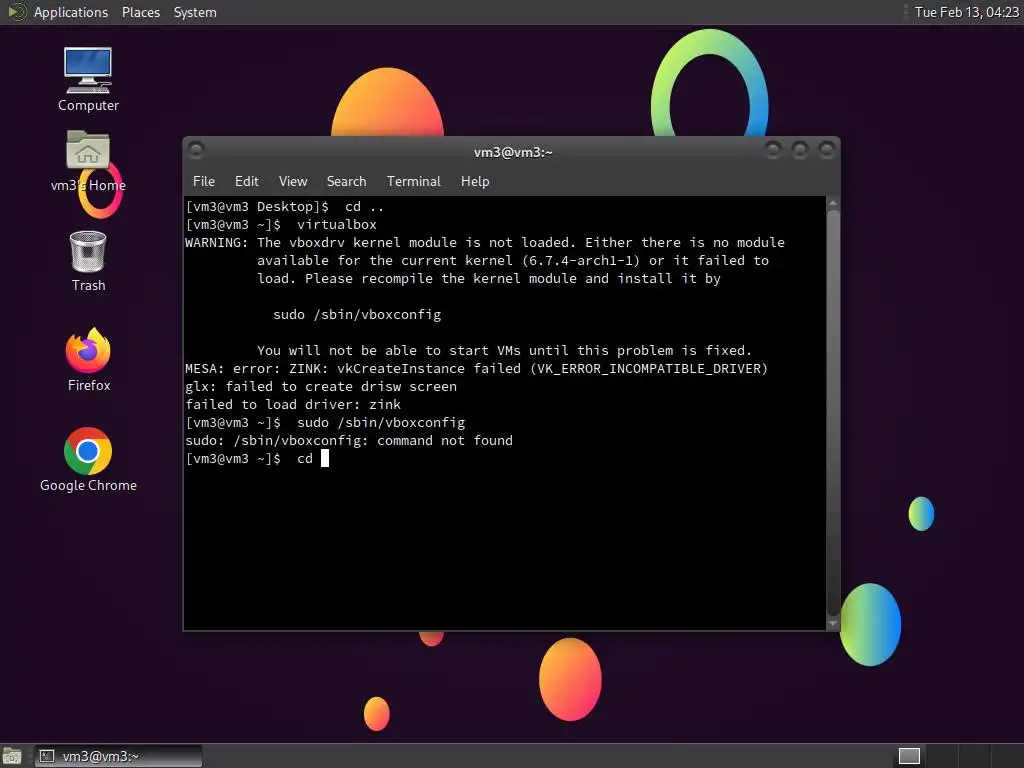Open the Places menu
Image resolution: width=1024 pixels, height=768 pixels.
[x=140, y=12]
